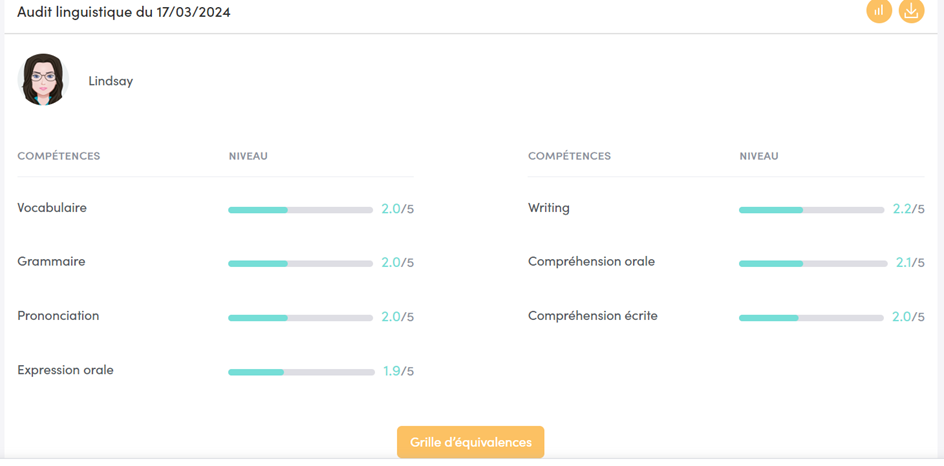Click the right NIVEAU column header

pyautogui.click(x=759, y=156)
